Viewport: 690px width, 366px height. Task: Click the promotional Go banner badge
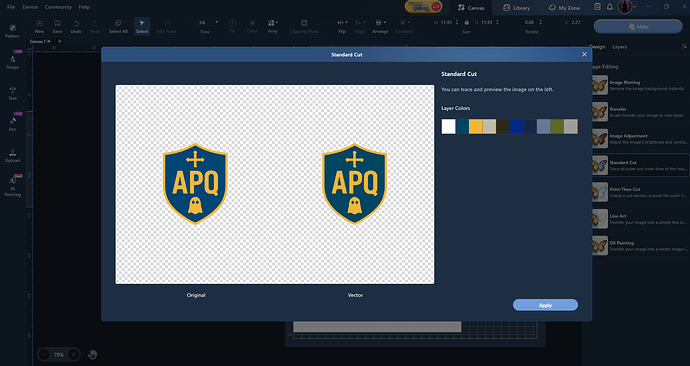[x=423, y=7]
